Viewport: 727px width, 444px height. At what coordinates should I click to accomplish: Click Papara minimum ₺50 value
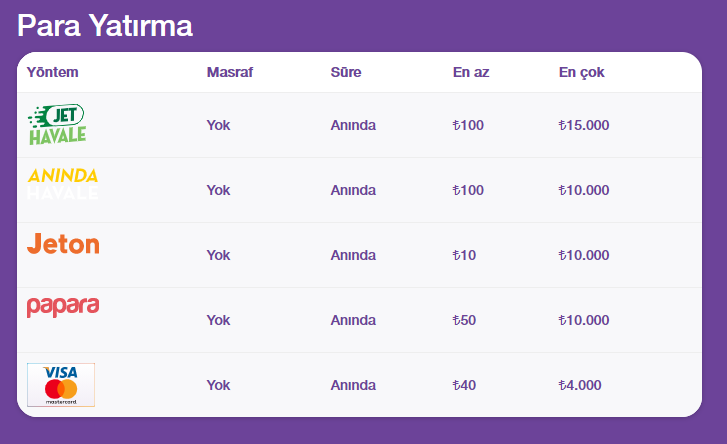point(464,320)
